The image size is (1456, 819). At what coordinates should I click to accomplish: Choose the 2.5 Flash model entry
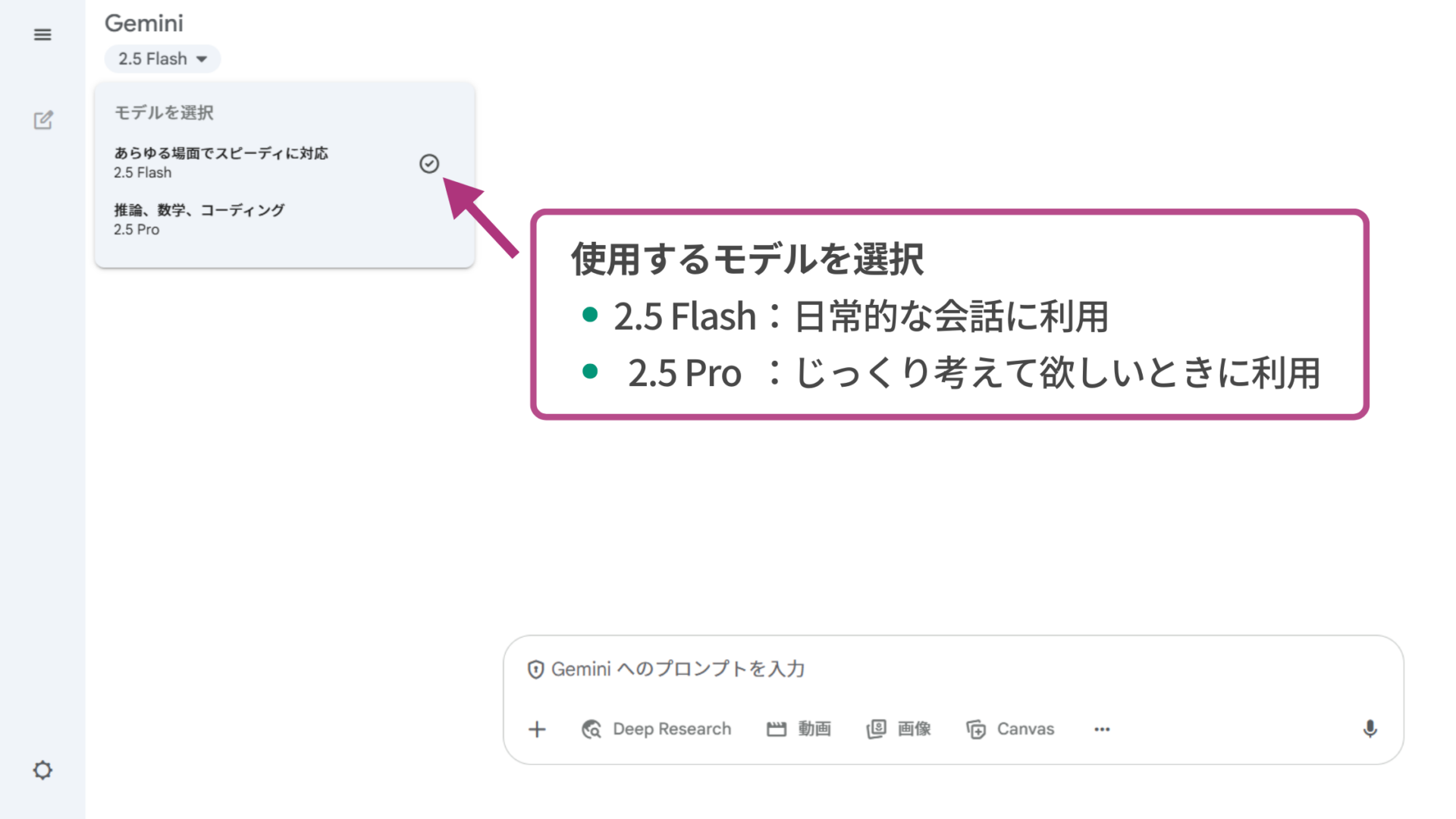coord(221,162)
